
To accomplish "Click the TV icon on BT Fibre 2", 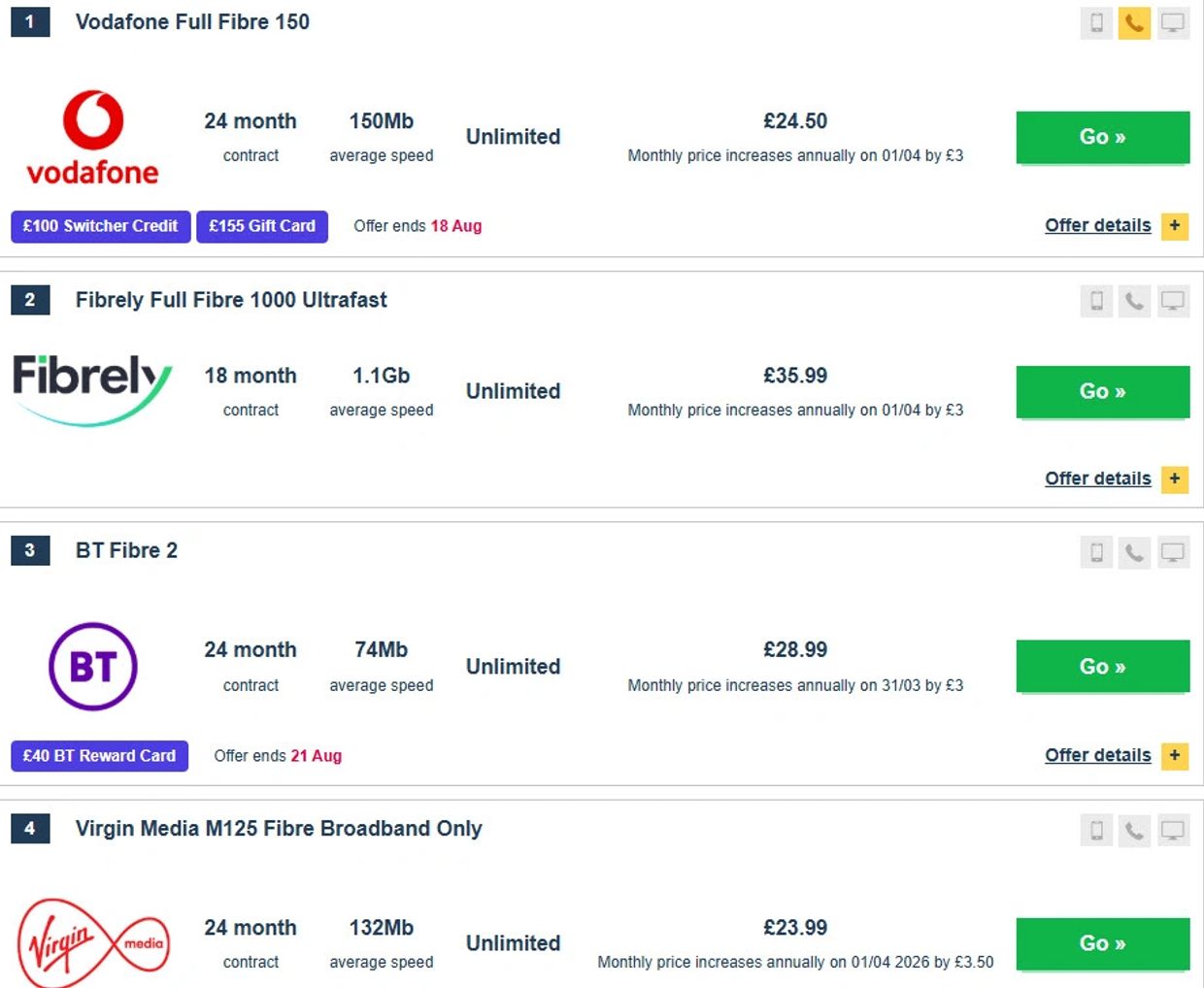I will click(1173, 553).
